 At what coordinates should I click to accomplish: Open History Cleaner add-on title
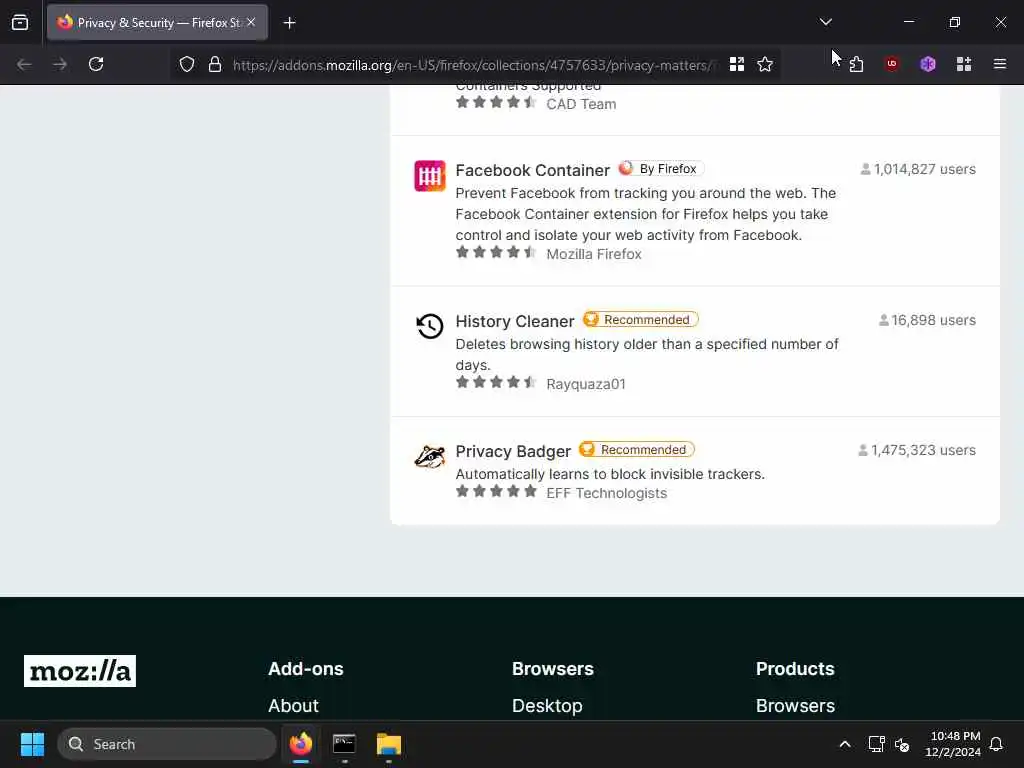(515, 321)
